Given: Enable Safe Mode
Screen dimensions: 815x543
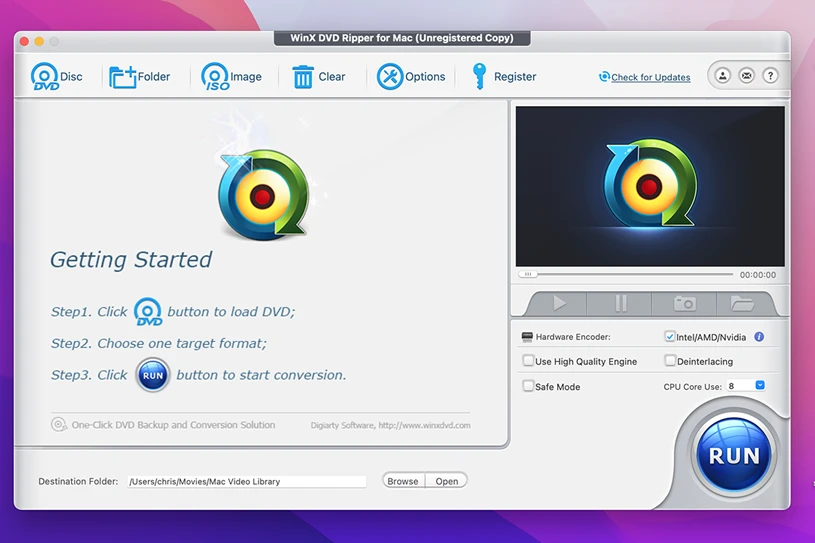Looking at the screenshot, I should tap(528, 386).
